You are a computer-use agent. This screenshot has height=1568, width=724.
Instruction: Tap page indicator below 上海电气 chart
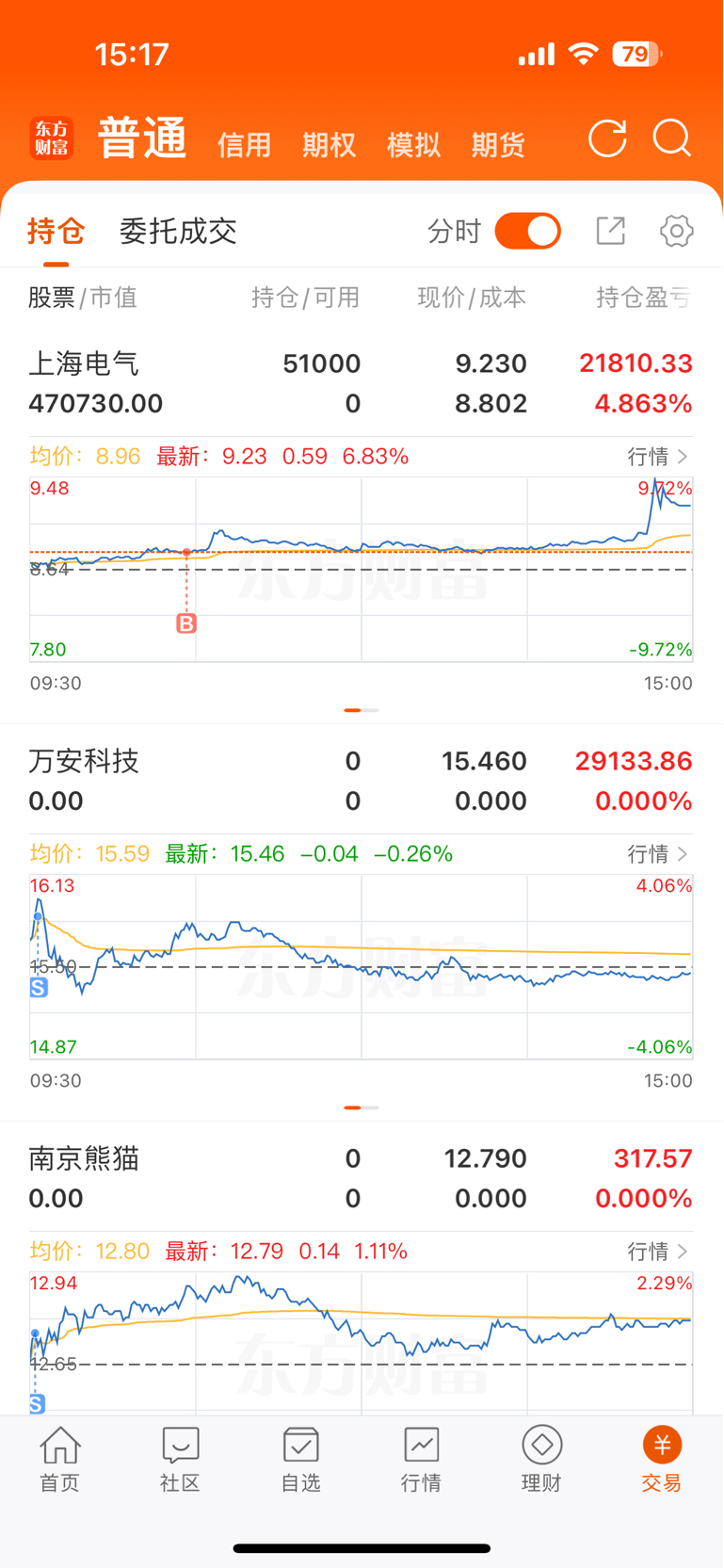362,710
